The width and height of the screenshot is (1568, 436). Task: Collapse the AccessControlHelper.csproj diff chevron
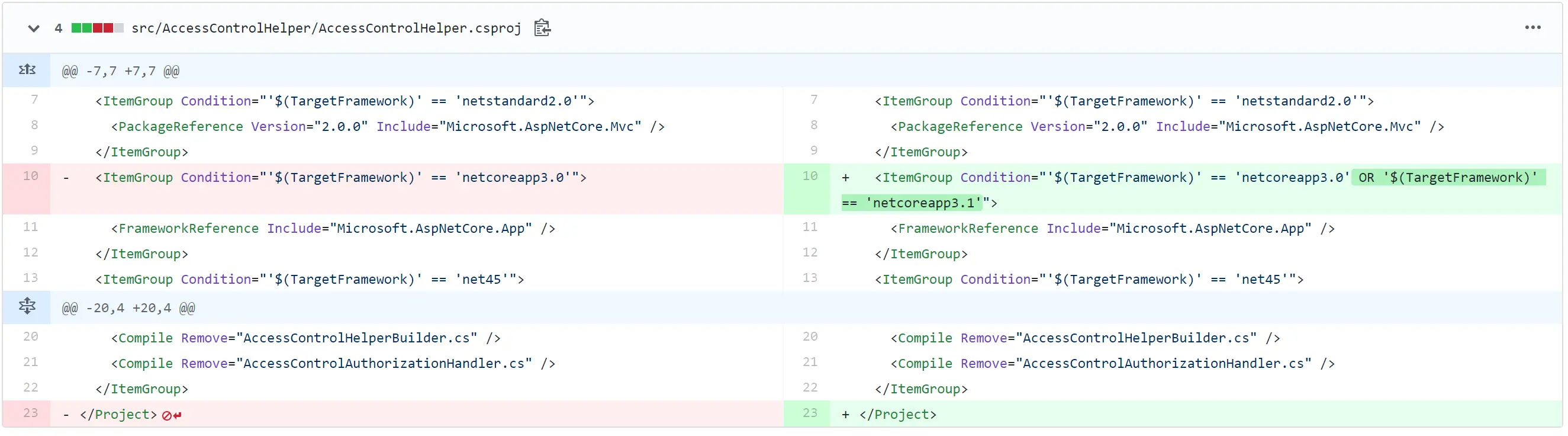[x=34, y=28]
